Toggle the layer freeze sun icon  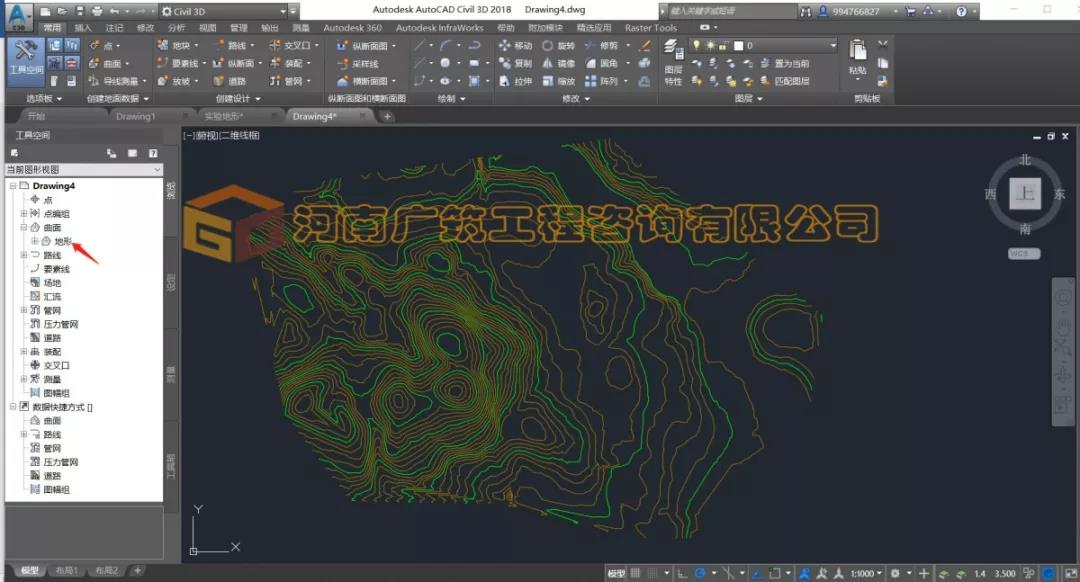(710, 45)
